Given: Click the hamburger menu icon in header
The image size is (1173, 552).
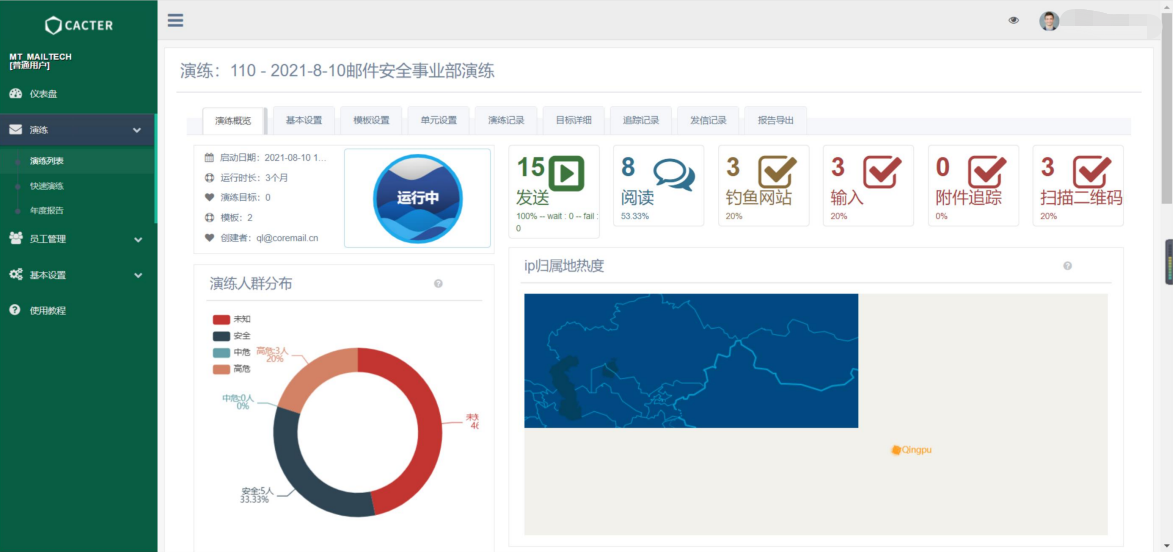Looking at the screenshot, I should [176, 20].
